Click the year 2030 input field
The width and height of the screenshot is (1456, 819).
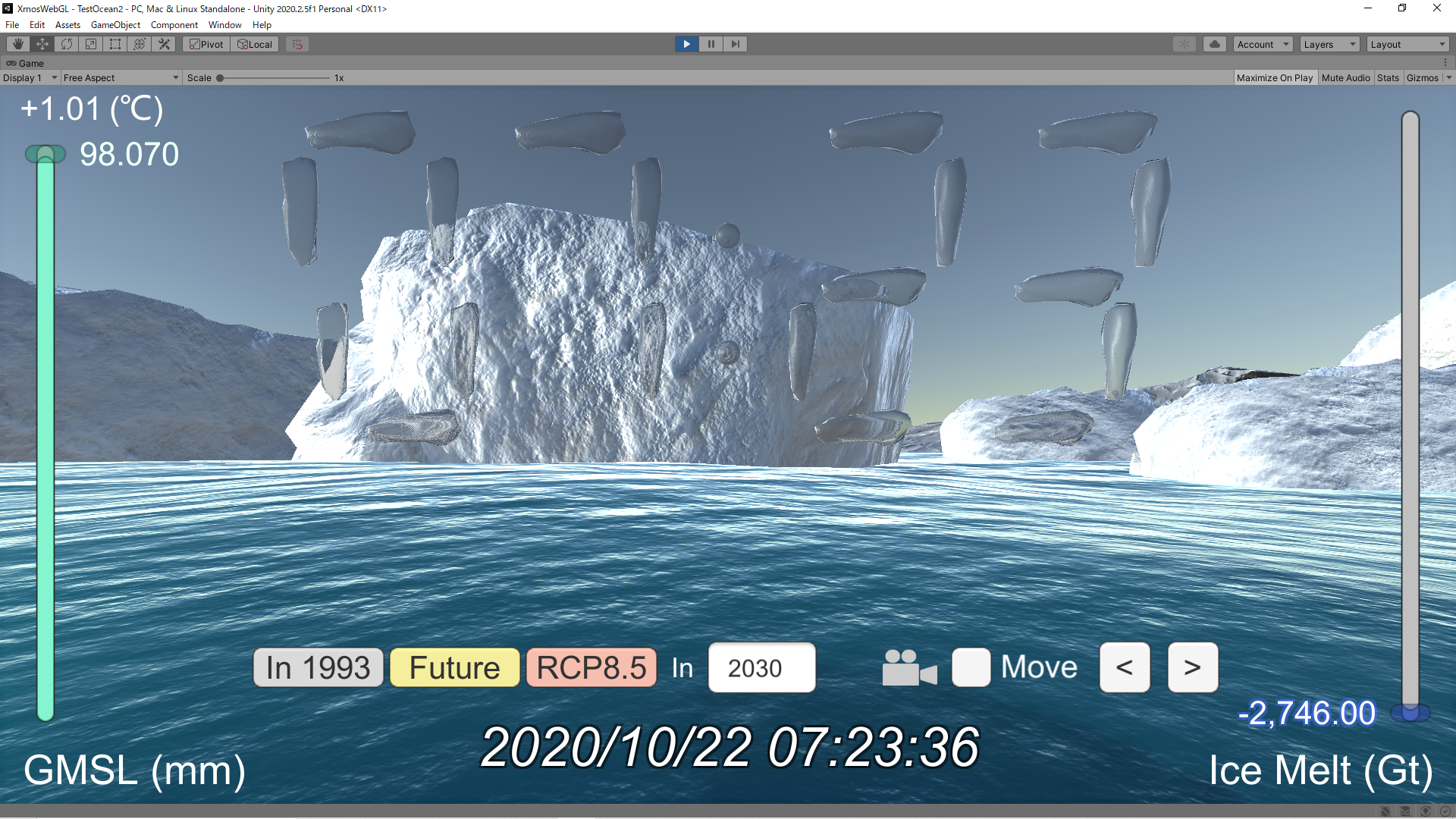(761, 668)
